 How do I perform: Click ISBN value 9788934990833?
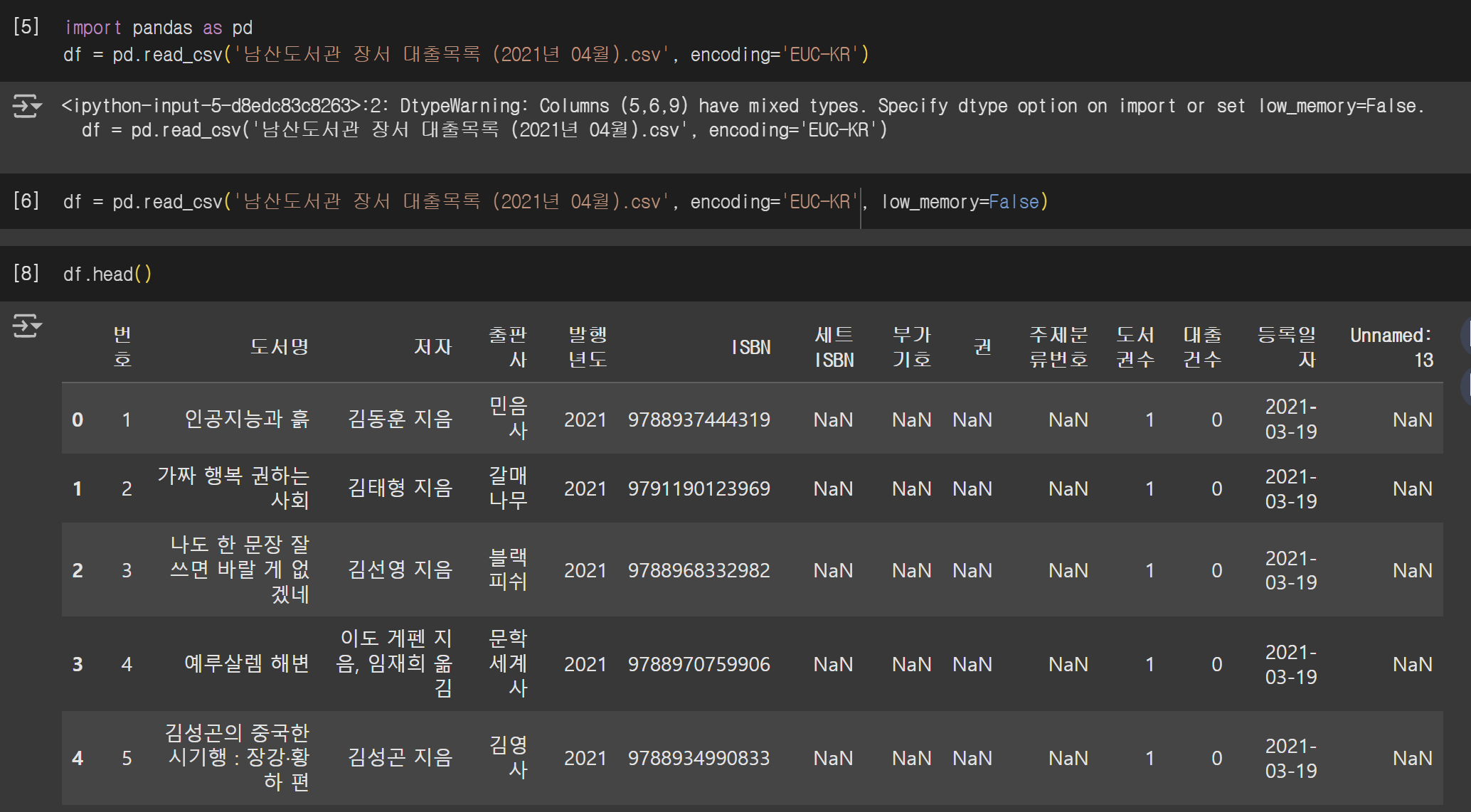pyautogui.click(x=699, y=758)
